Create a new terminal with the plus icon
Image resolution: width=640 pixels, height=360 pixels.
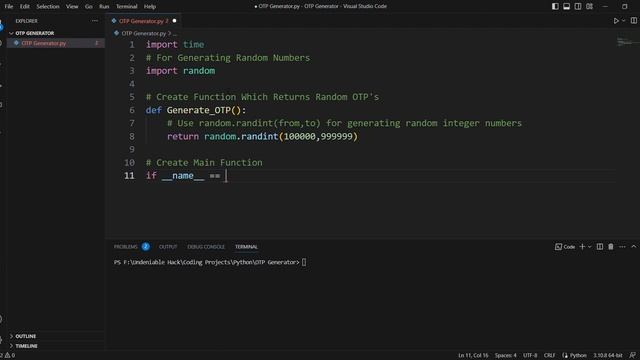(582, 247)
